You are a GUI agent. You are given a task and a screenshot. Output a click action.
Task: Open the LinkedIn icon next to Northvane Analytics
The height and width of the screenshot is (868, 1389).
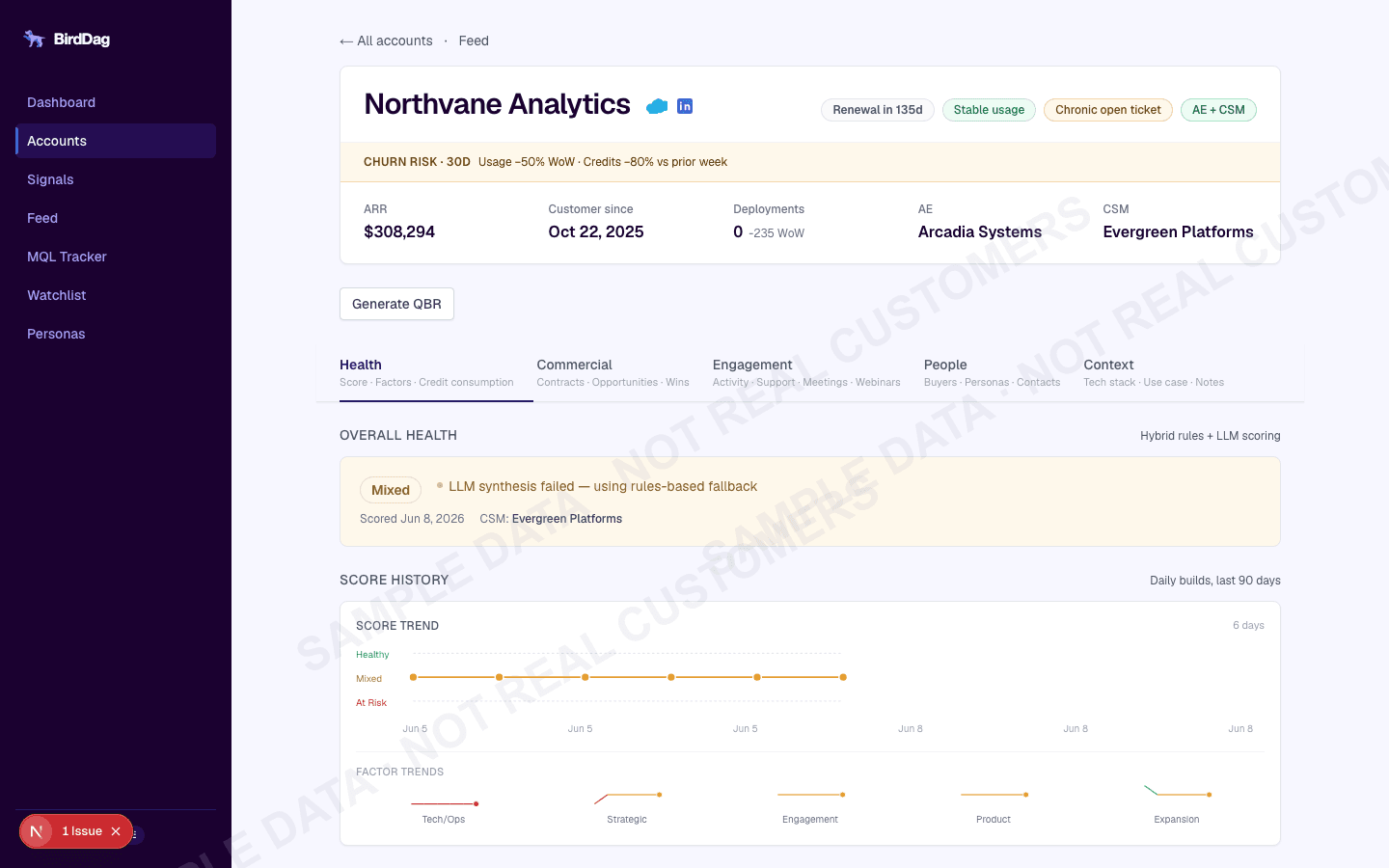685,106
